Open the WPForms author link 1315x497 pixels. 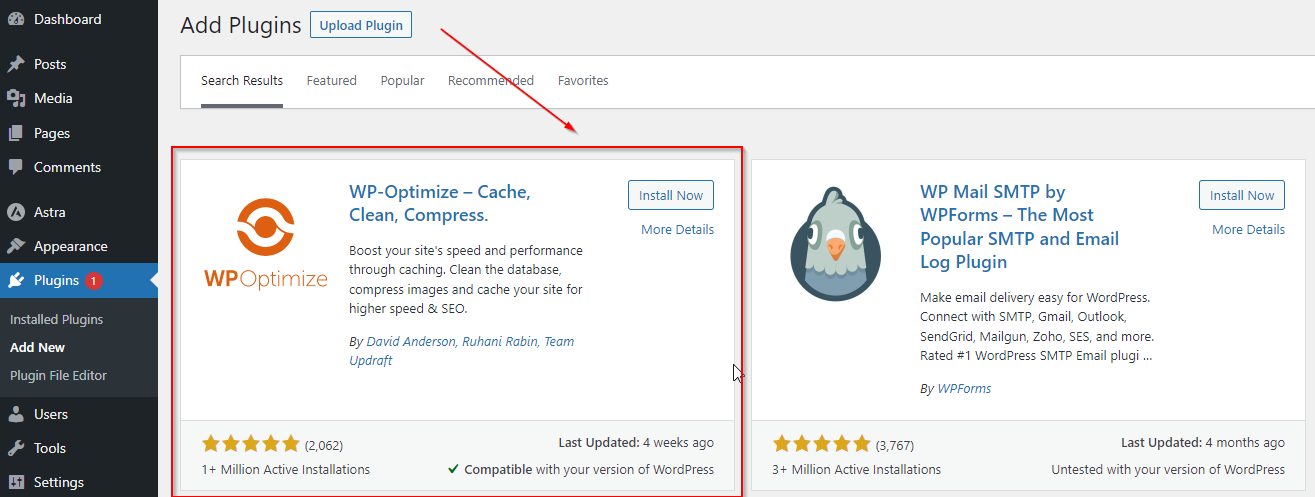tap(964, 388)
